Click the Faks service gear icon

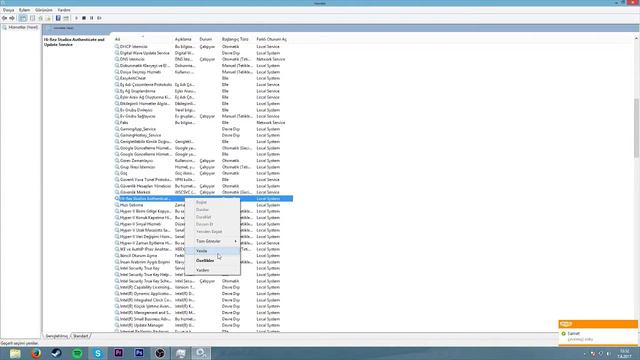pos(117,122)
